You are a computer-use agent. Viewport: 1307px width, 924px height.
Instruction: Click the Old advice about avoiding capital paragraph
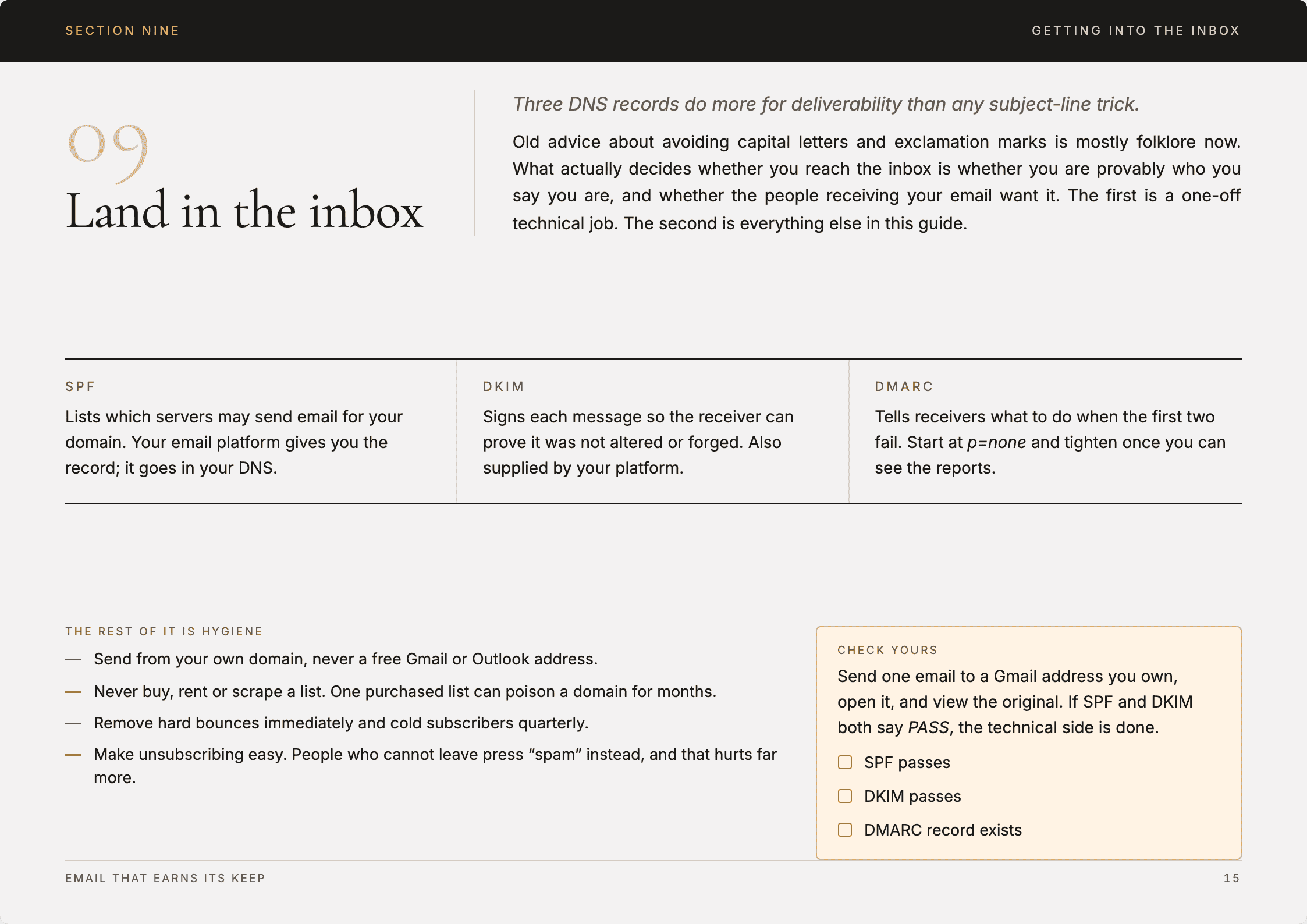[x=876, y=183]
